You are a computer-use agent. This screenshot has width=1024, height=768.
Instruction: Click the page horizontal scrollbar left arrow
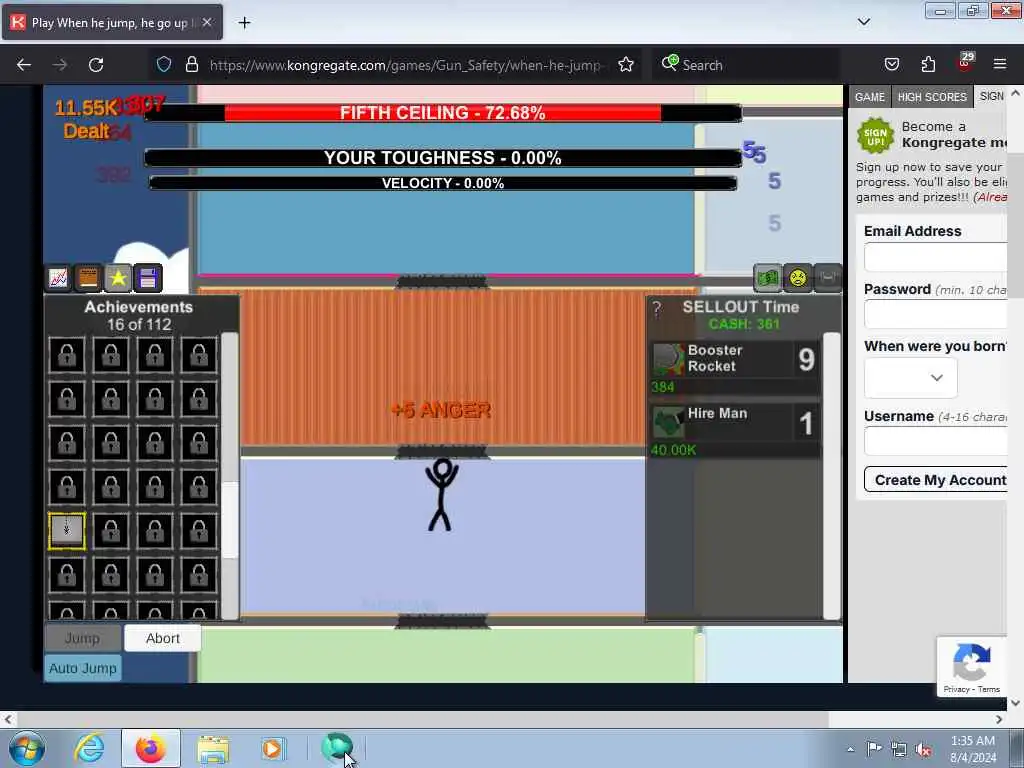pyautogui.click(x=8, y=719)
